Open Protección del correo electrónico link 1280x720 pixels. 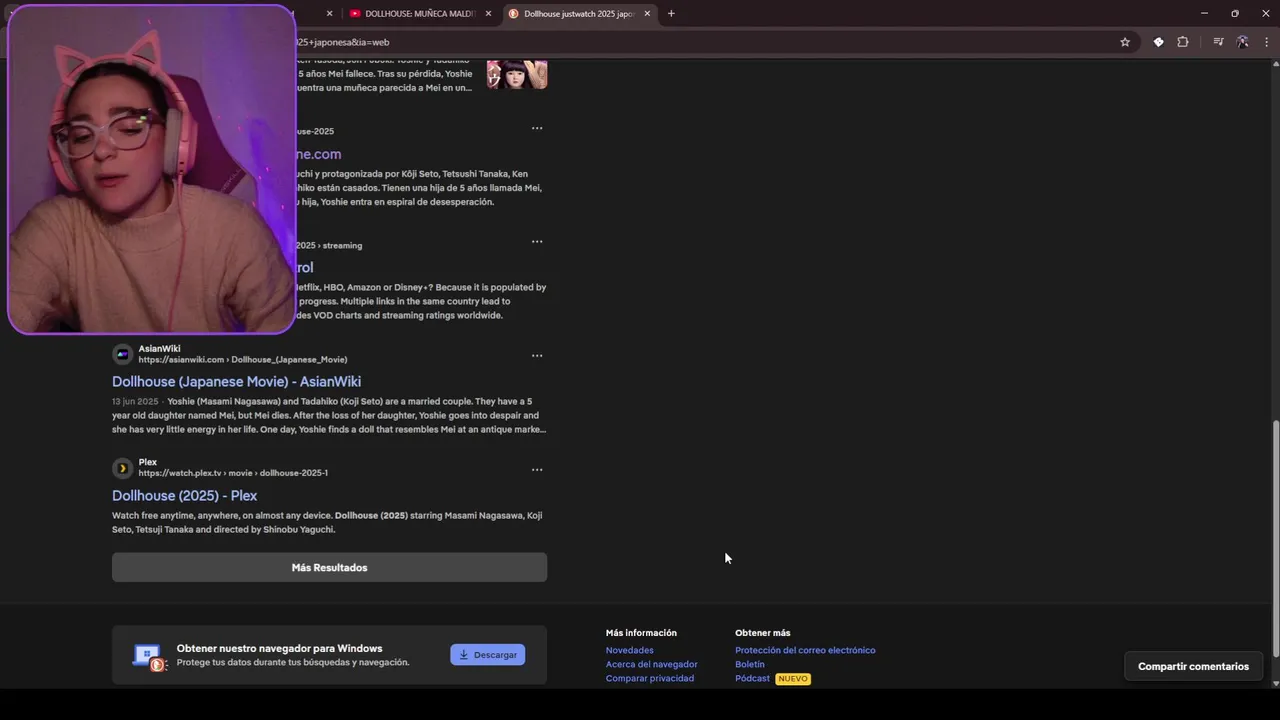pyautogui.click(x=805, y=650)
